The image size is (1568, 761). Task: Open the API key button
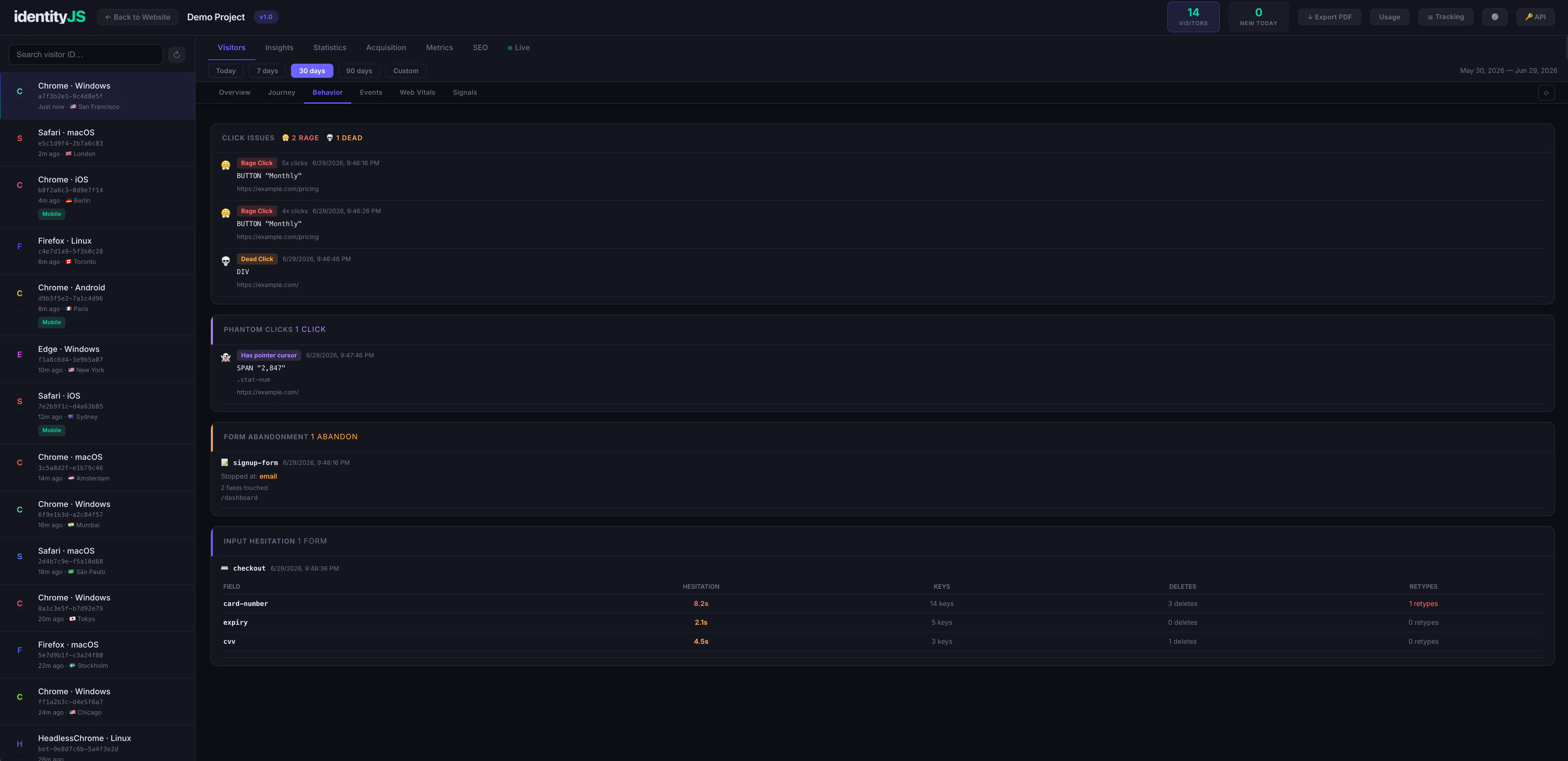coord(1535,17)
